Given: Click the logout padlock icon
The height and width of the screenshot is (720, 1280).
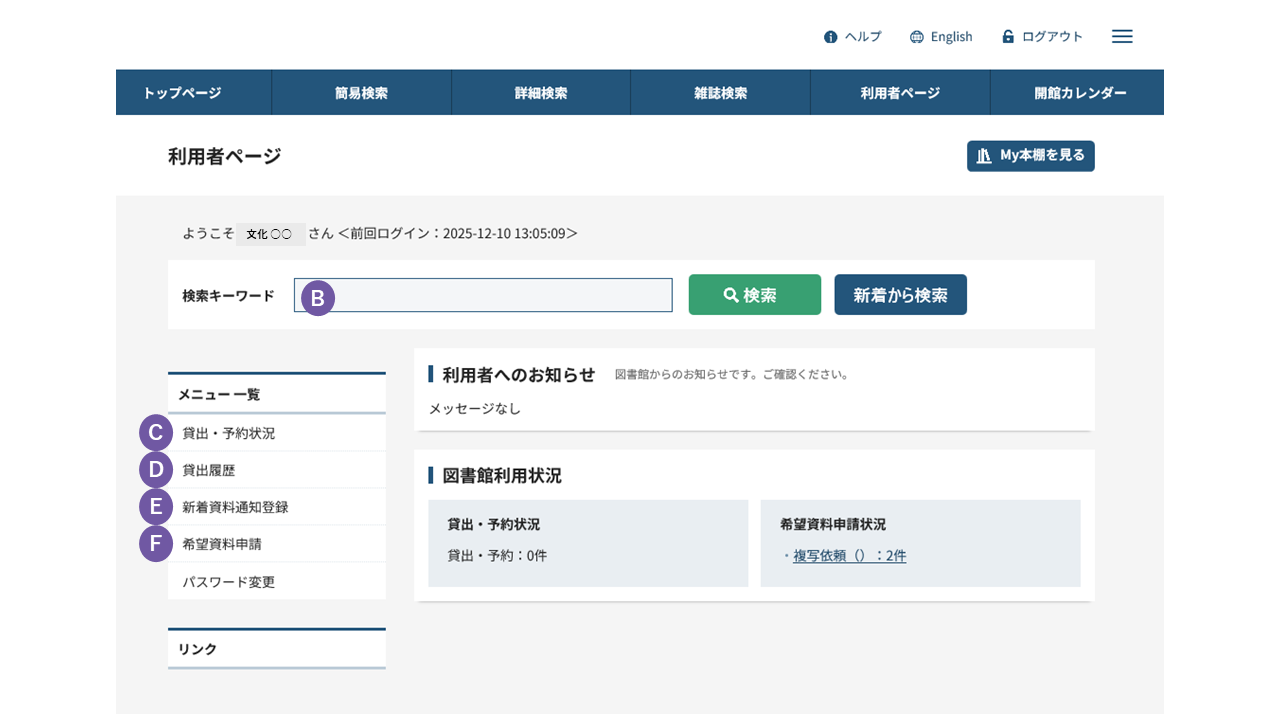Looking at the screenshot, I should coord(1008,36).
